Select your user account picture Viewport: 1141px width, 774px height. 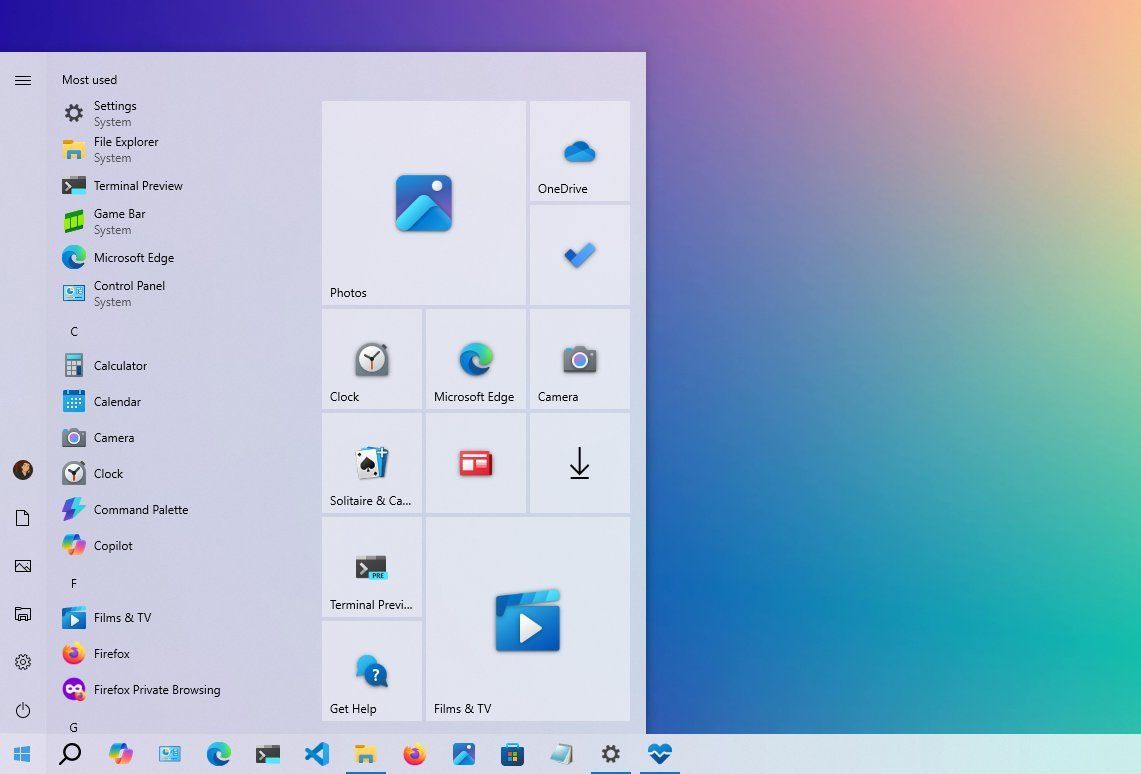(x=23, y=470)
